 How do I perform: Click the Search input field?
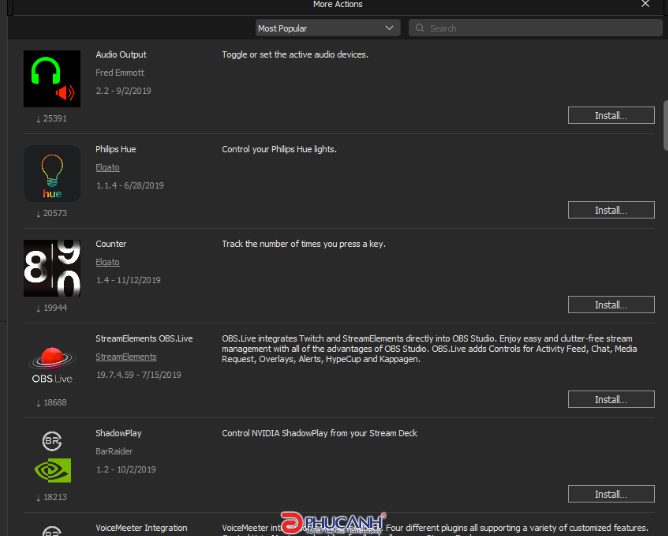536,28
